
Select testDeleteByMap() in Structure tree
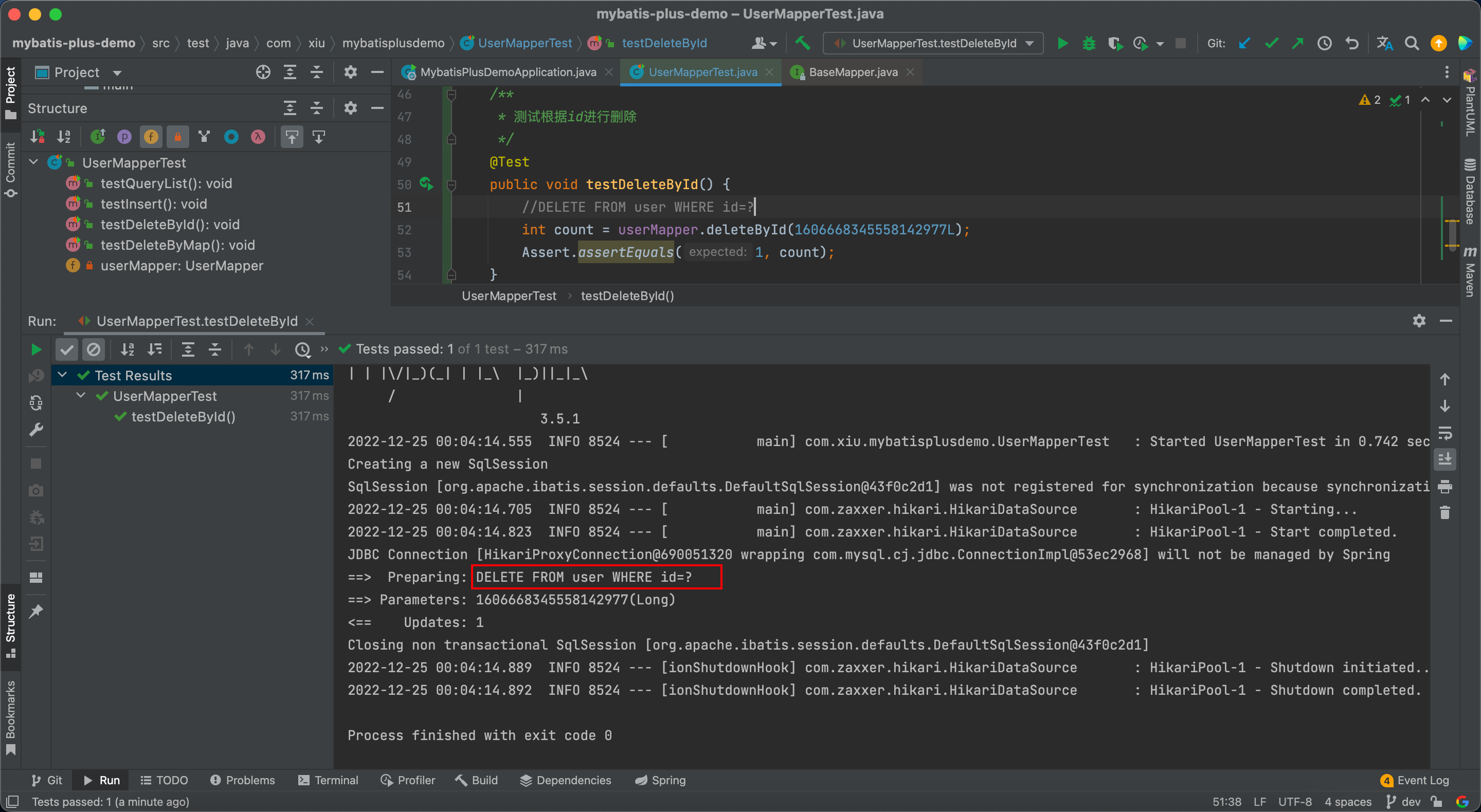click(177, 245)
